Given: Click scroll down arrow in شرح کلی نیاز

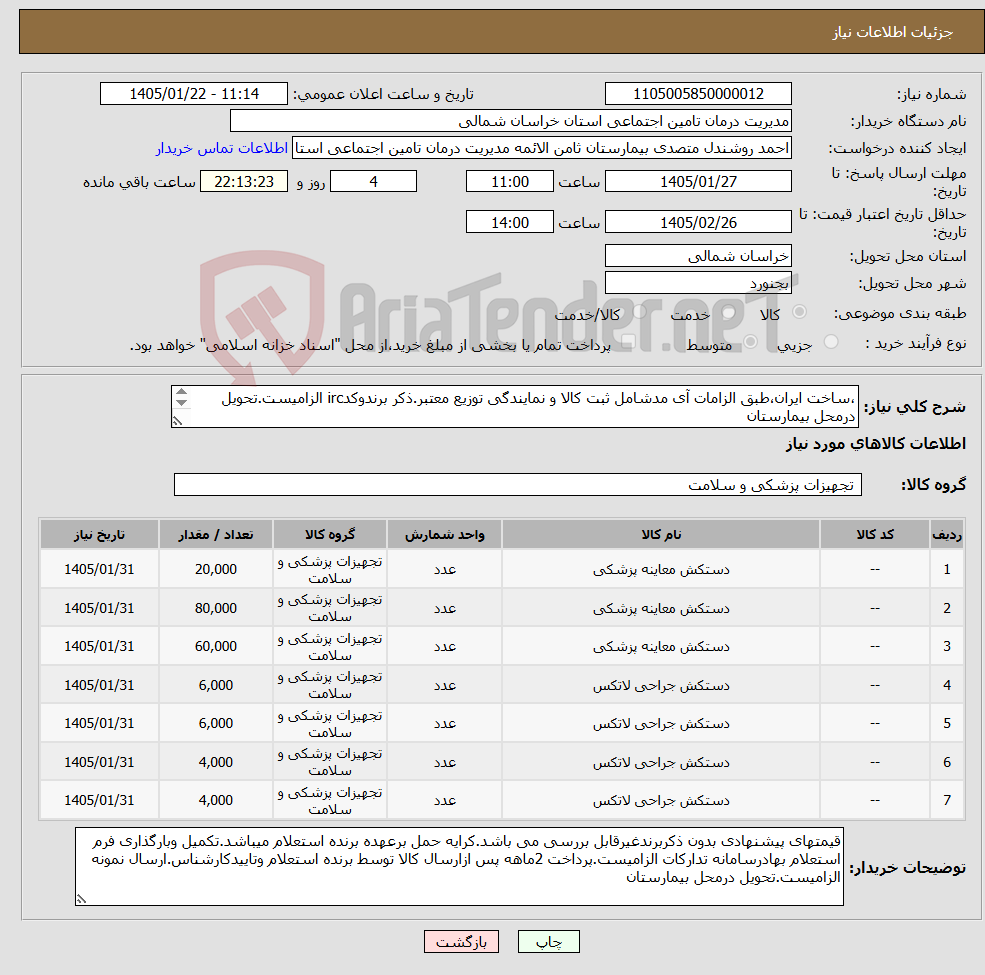Looking at the screenshot, I should coord(182,403).
